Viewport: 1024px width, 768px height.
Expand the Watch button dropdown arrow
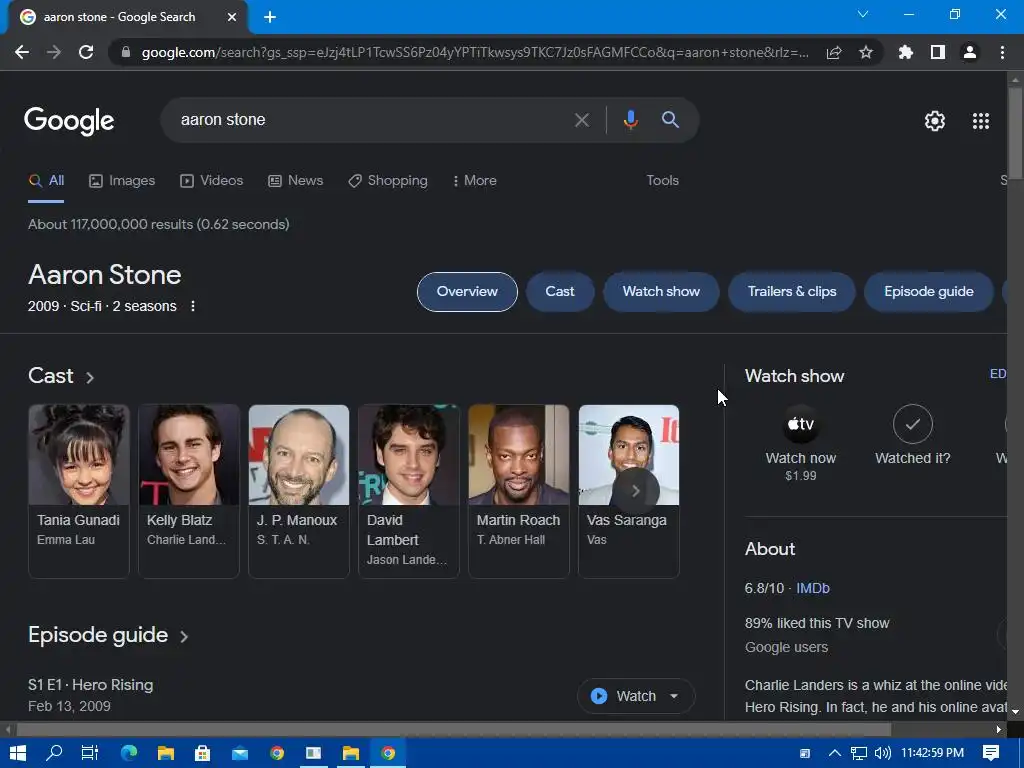point(674,696)
